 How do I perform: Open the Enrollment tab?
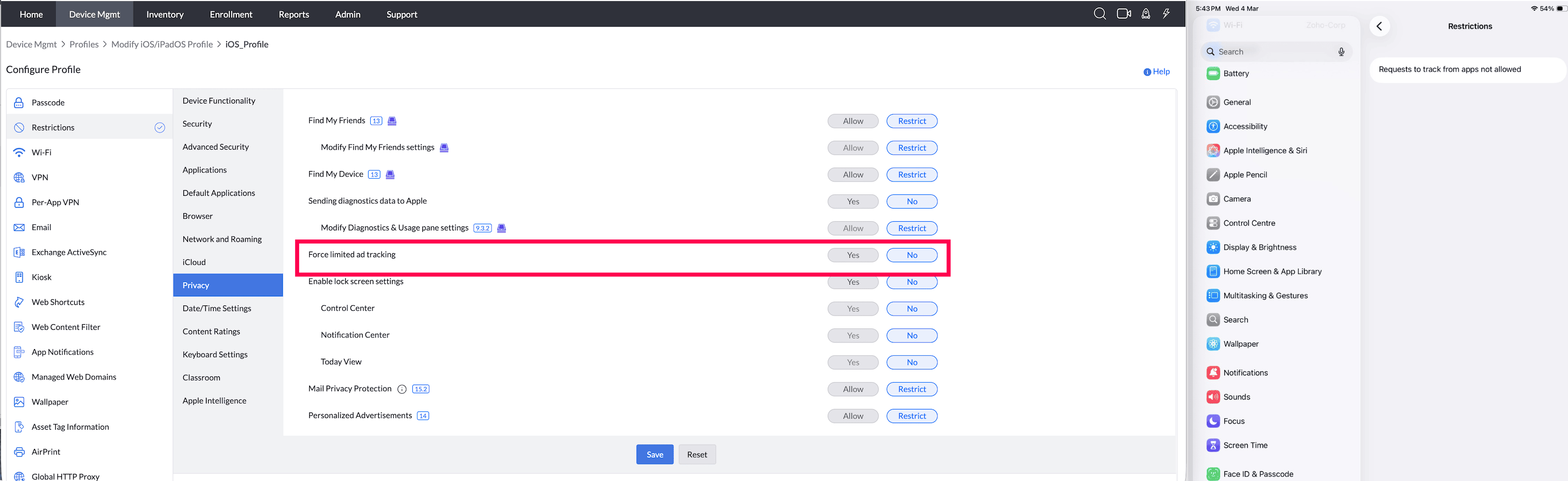click(231, 14)
